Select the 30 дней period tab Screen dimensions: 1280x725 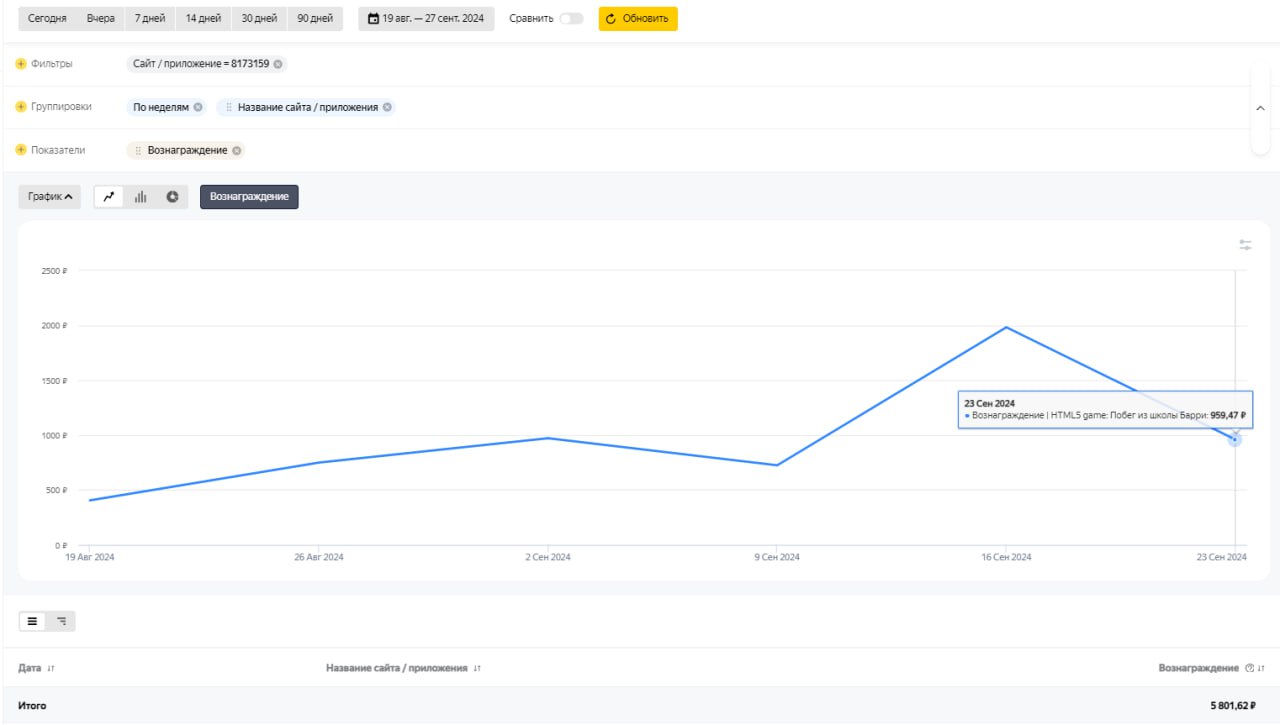pos(259,18)
